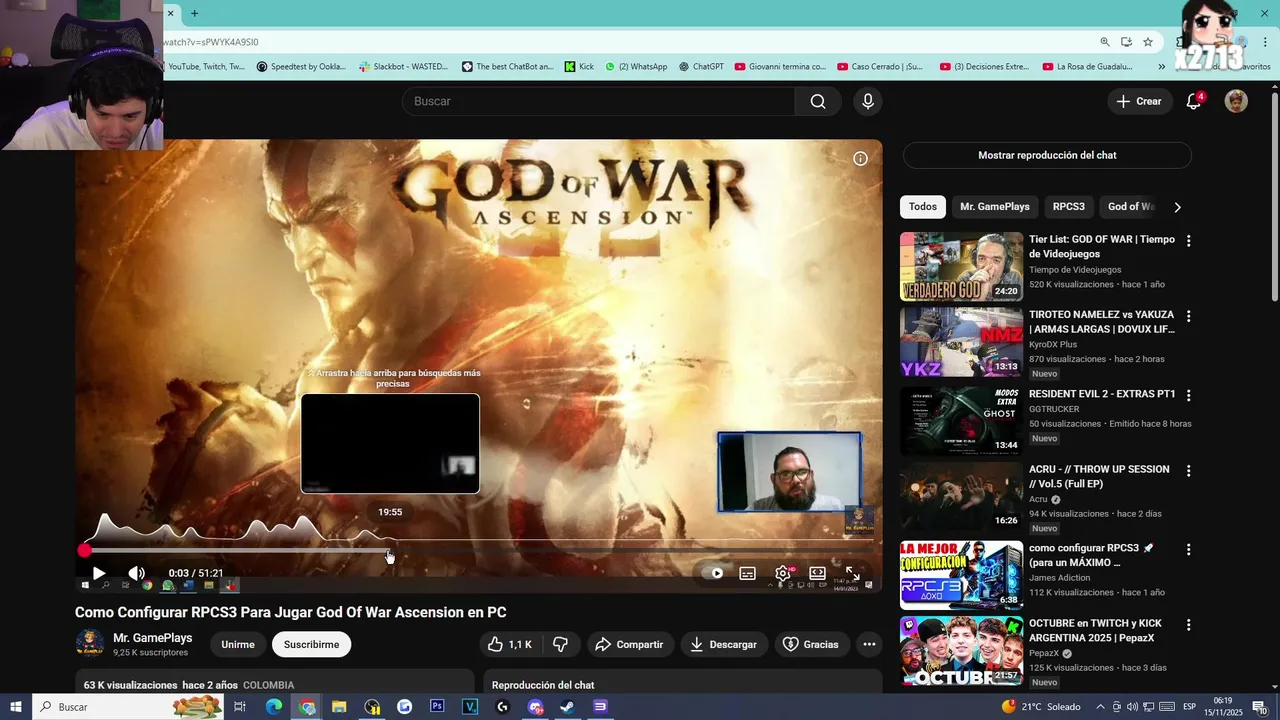Select the Todos filter chip
1280x720 pixels.
tap(923, 207)
